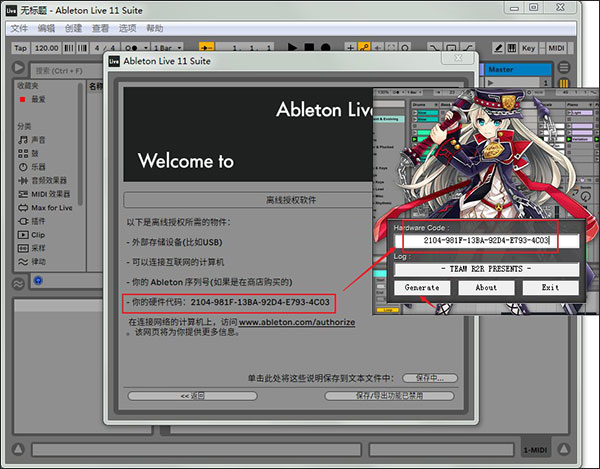The height and width of the screenshot is (469, 600).
Task: Click the 4 / 4 time signature field
Action: tap(105, 48)
